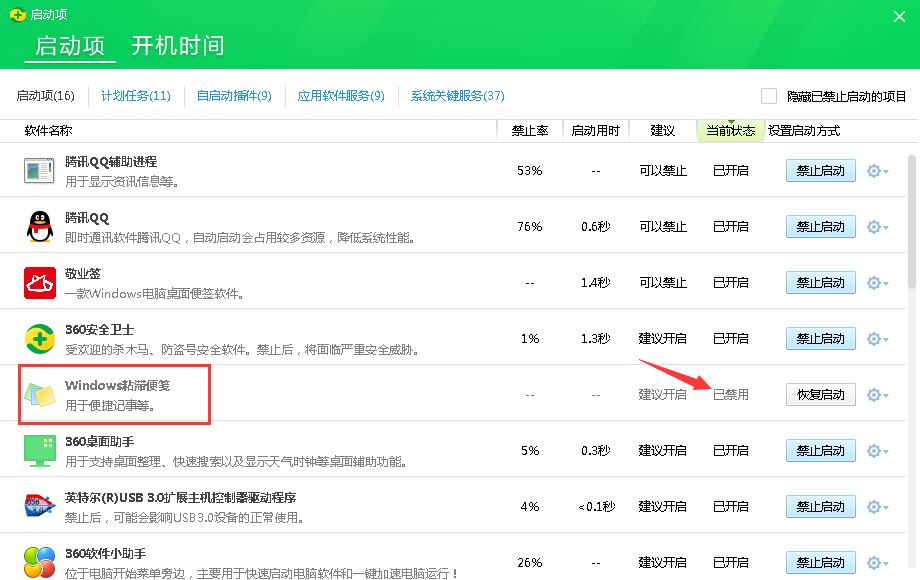
Task: Click the 360软件小助手 colorful ball icon
Action: [39, 562]
